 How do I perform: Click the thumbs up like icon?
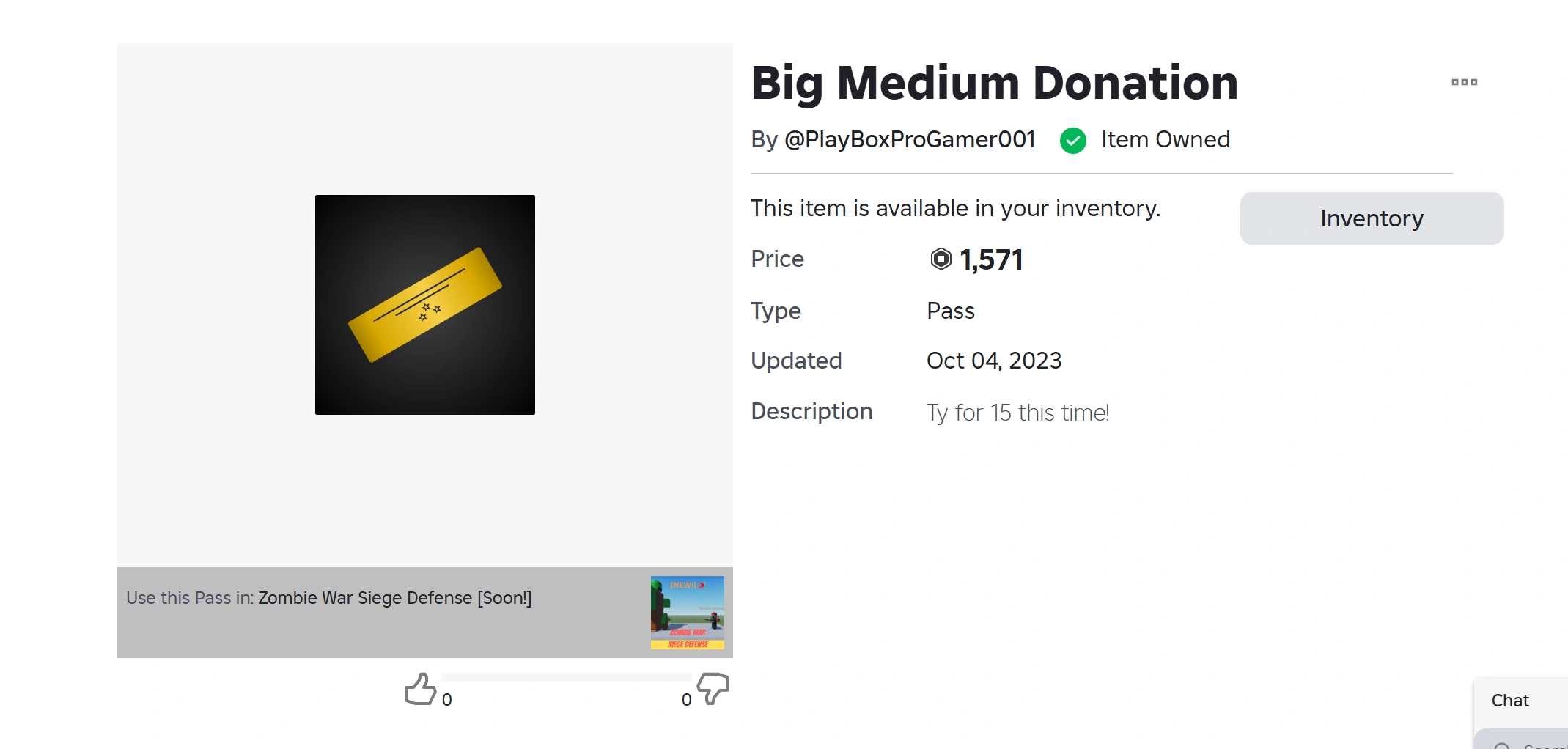pos(420,690)
